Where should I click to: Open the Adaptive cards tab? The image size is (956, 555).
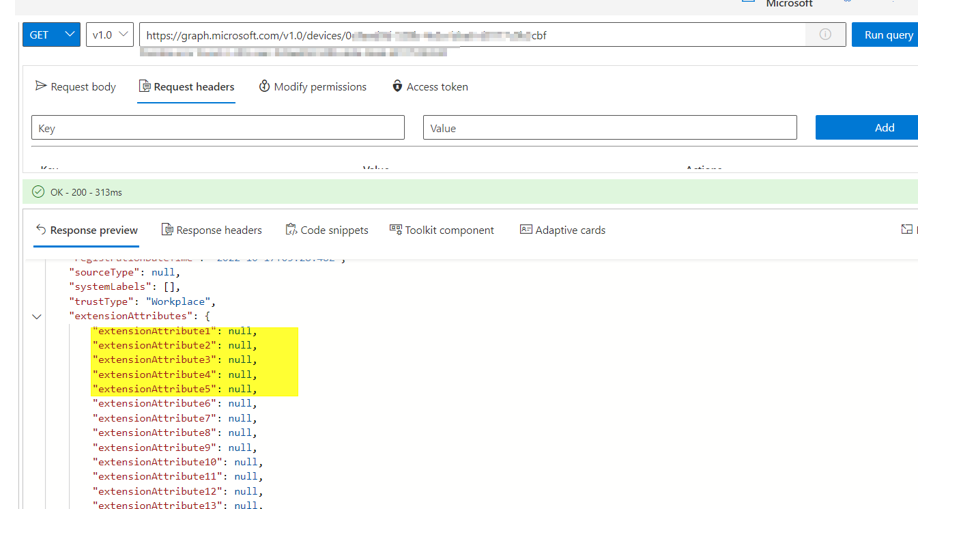563,230
